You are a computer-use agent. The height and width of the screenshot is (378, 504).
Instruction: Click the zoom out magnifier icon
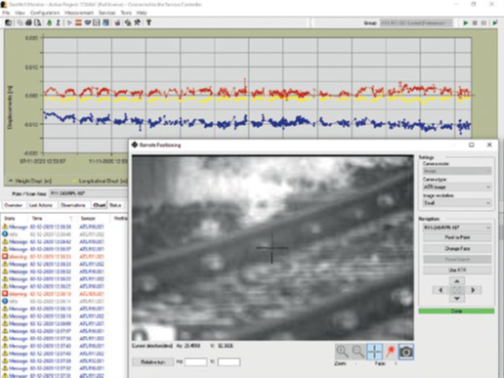pyautogui.click(x=358, y=352)
